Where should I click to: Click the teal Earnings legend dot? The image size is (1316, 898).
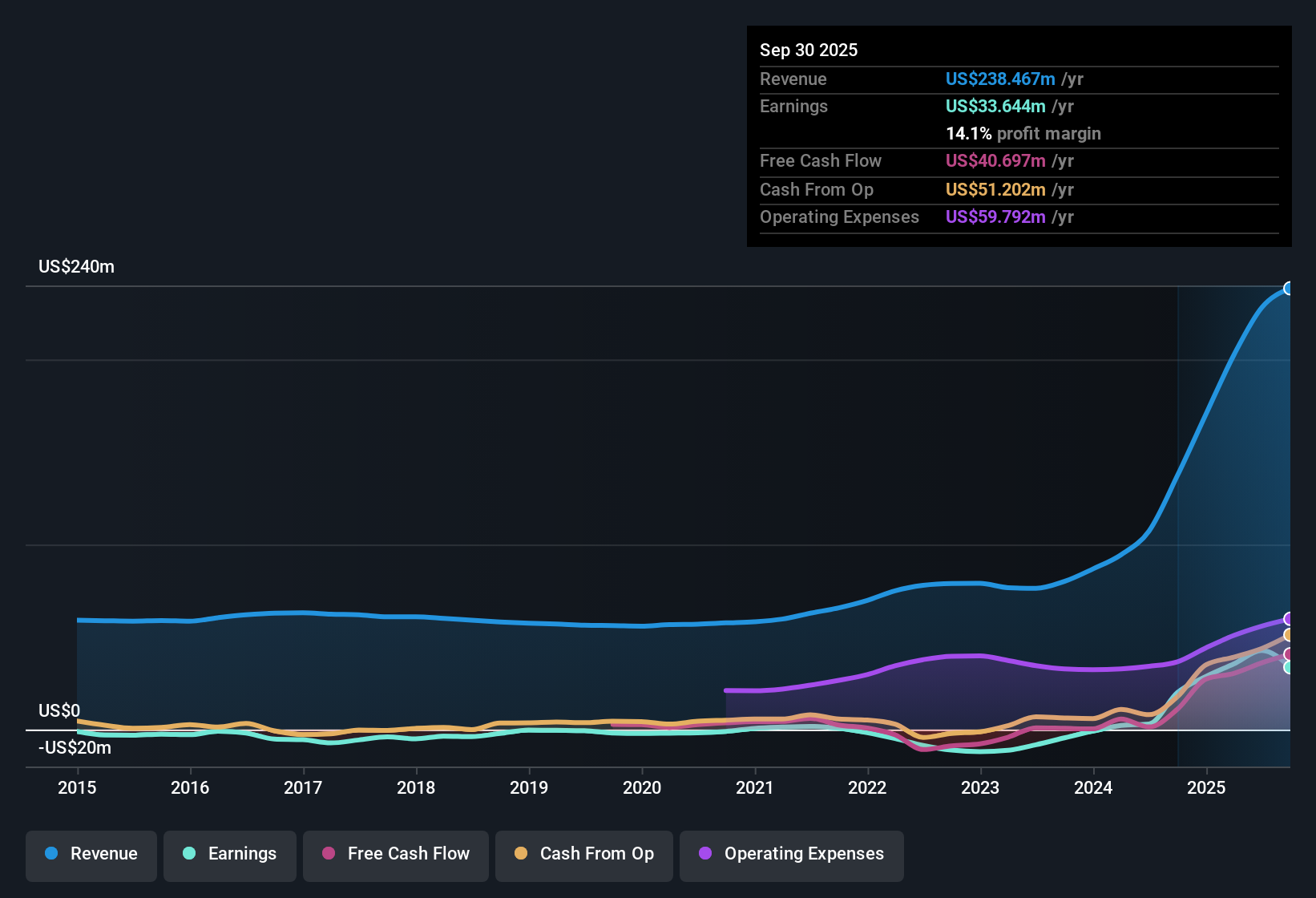(x=190, y=854)
